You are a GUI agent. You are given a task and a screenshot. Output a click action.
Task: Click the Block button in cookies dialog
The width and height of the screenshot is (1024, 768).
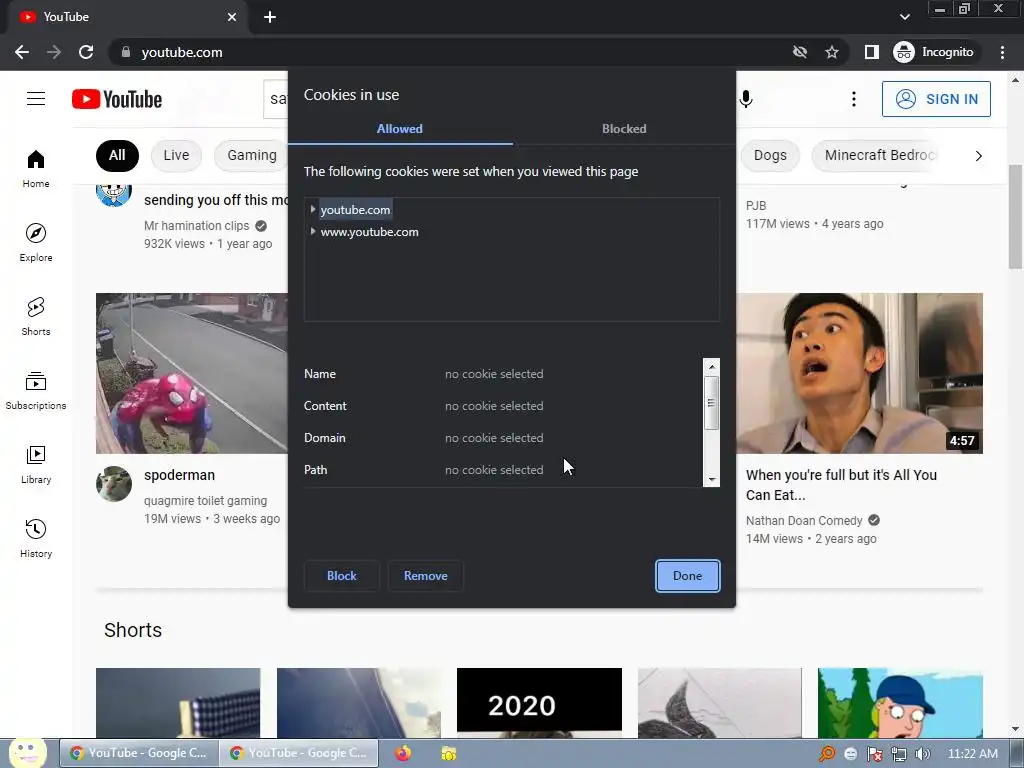pyautogui.click(x=342, y=576)
